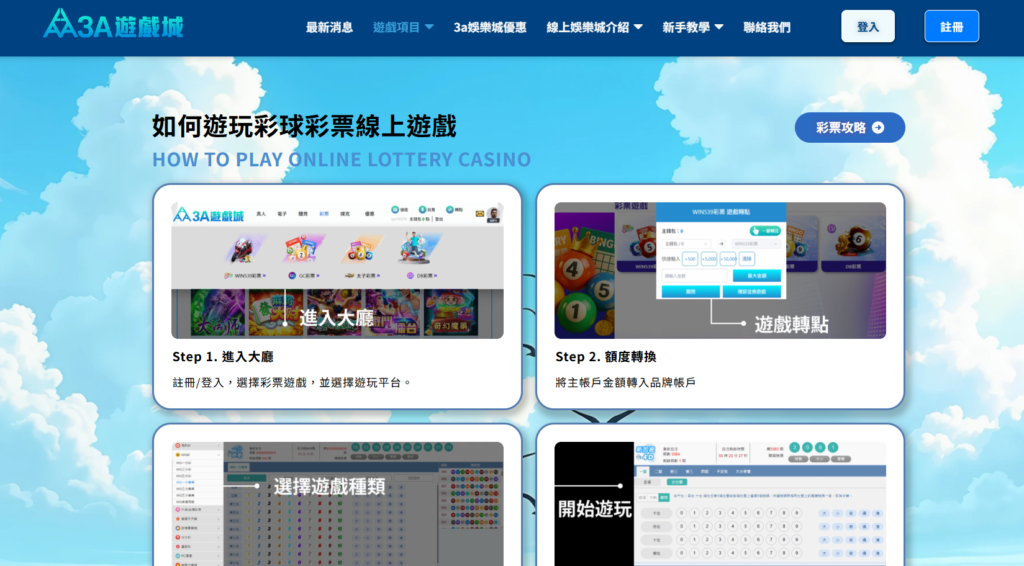Click the 登入 login button

click(x=868, y=27)
